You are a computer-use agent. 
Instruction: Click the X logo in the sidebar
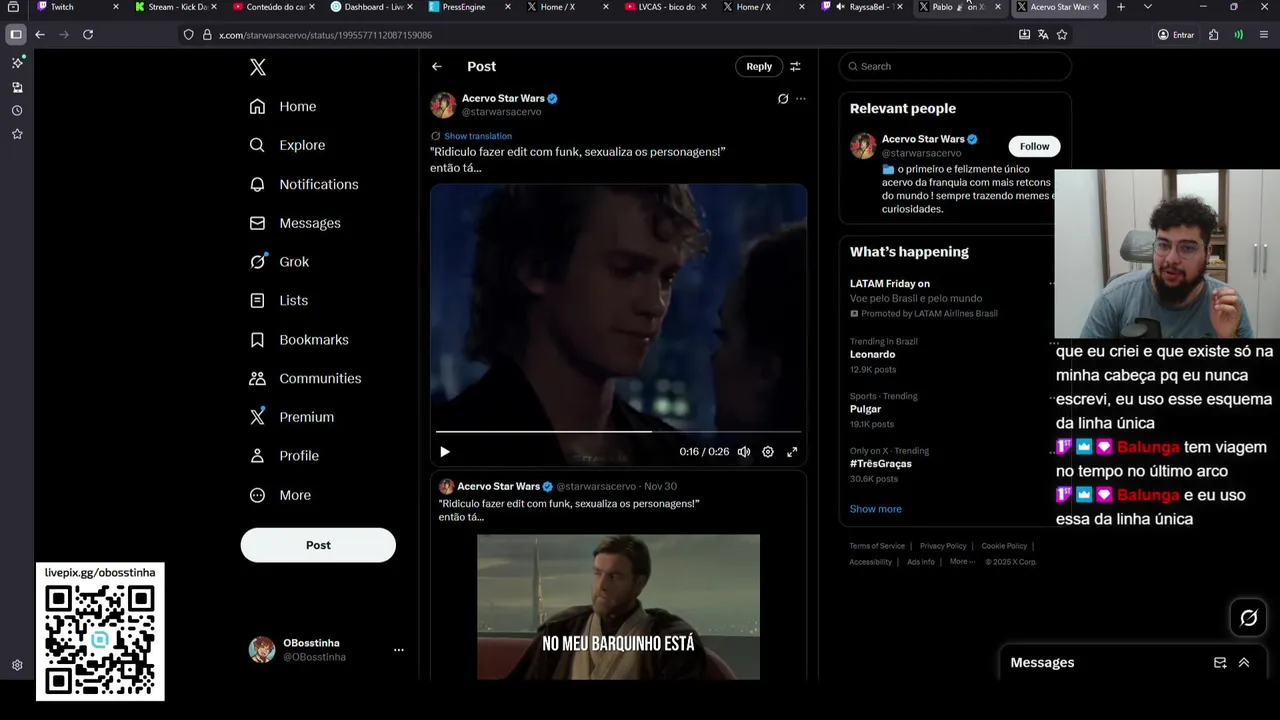tap(258, 67)
